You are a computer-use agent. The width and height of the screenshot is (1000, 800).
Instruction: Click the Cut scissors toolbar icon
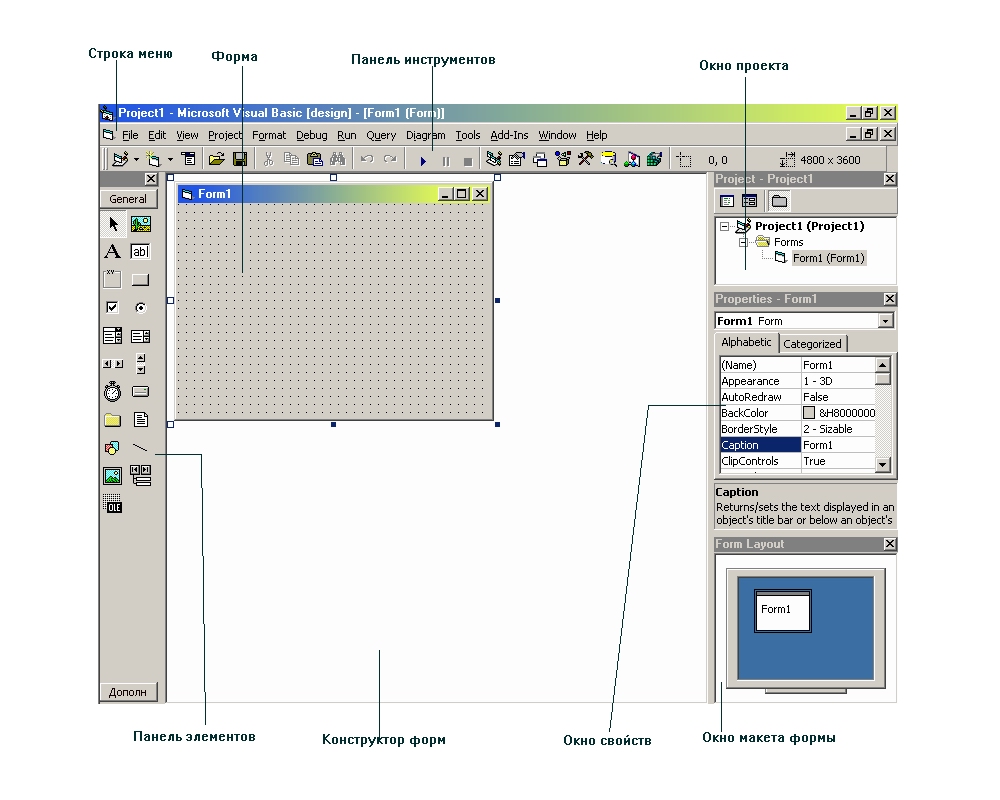tap(268, 159)
